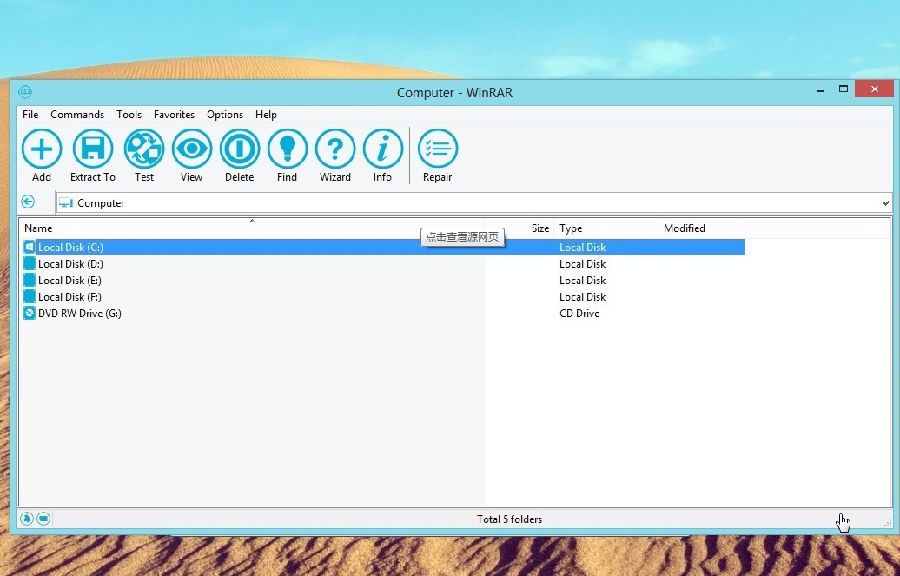Run the Test archive tool
900x576 pixels.
144,149
